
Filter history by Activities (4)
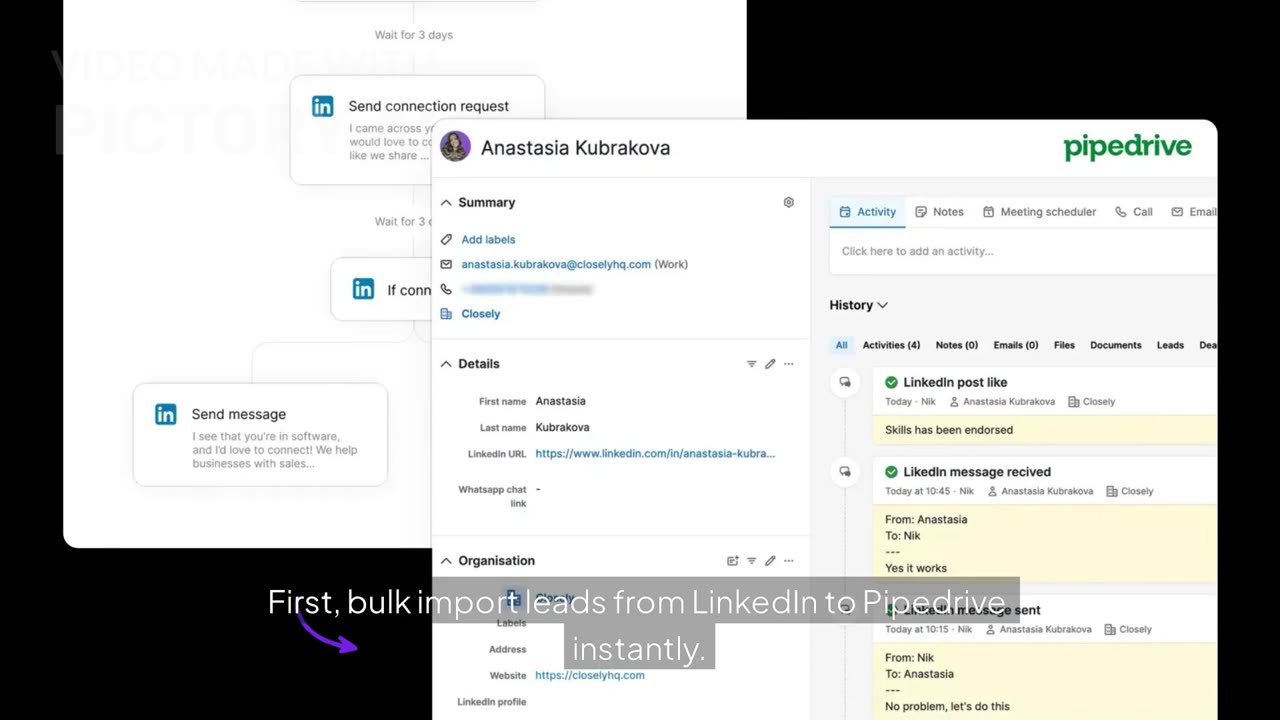pos(891,345)
